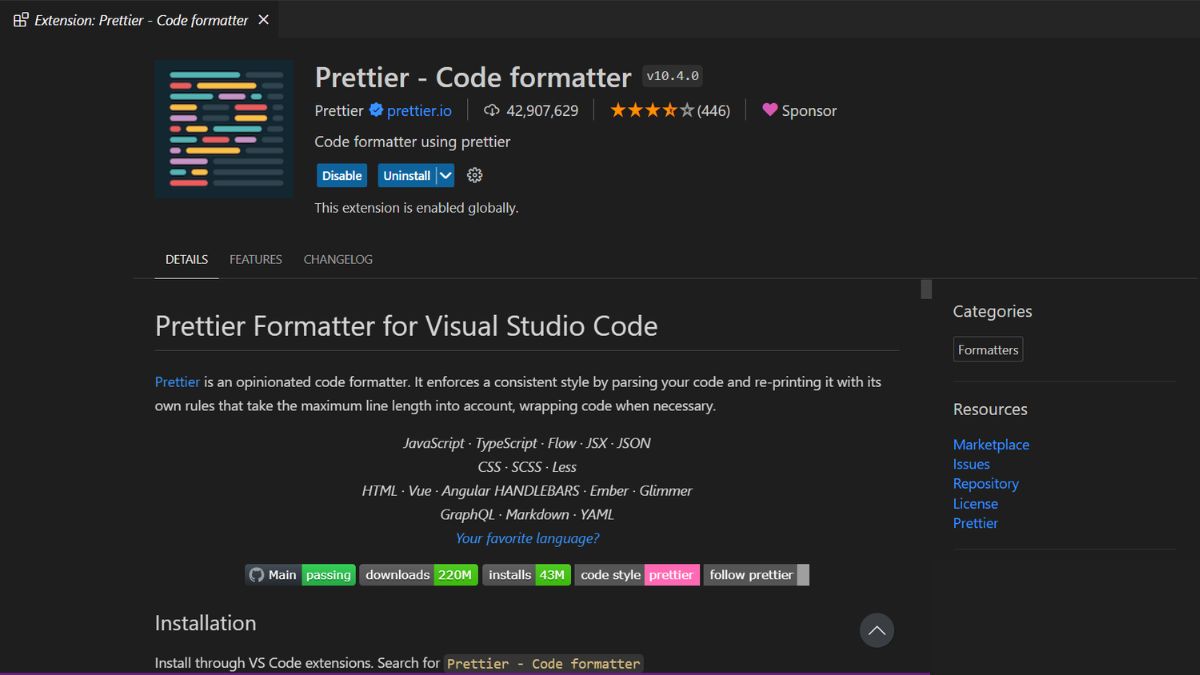Click the scroll-to-top arrow button
1200x675 pixels.
(x=877, y=630)
